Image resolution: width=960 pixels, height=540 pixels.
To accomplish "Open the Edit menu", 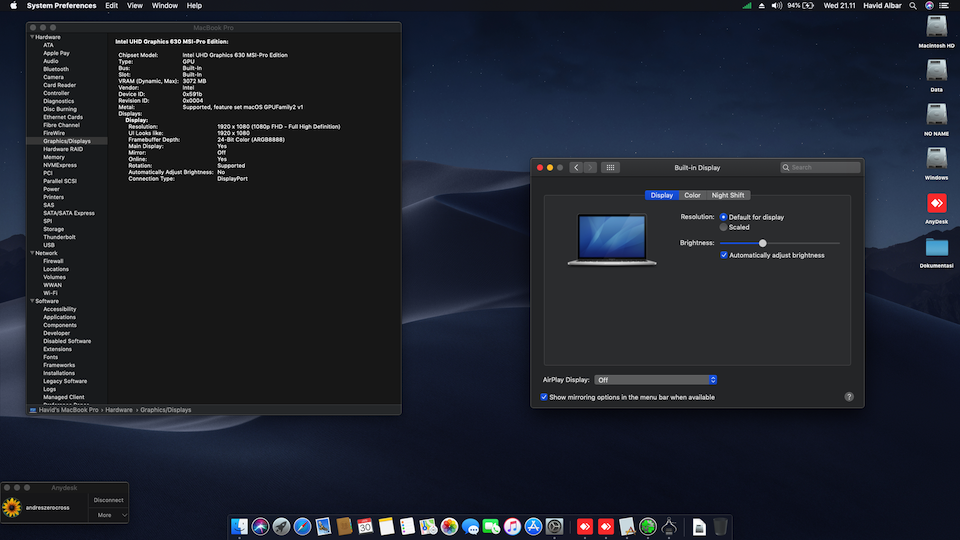I will point(111,6).
